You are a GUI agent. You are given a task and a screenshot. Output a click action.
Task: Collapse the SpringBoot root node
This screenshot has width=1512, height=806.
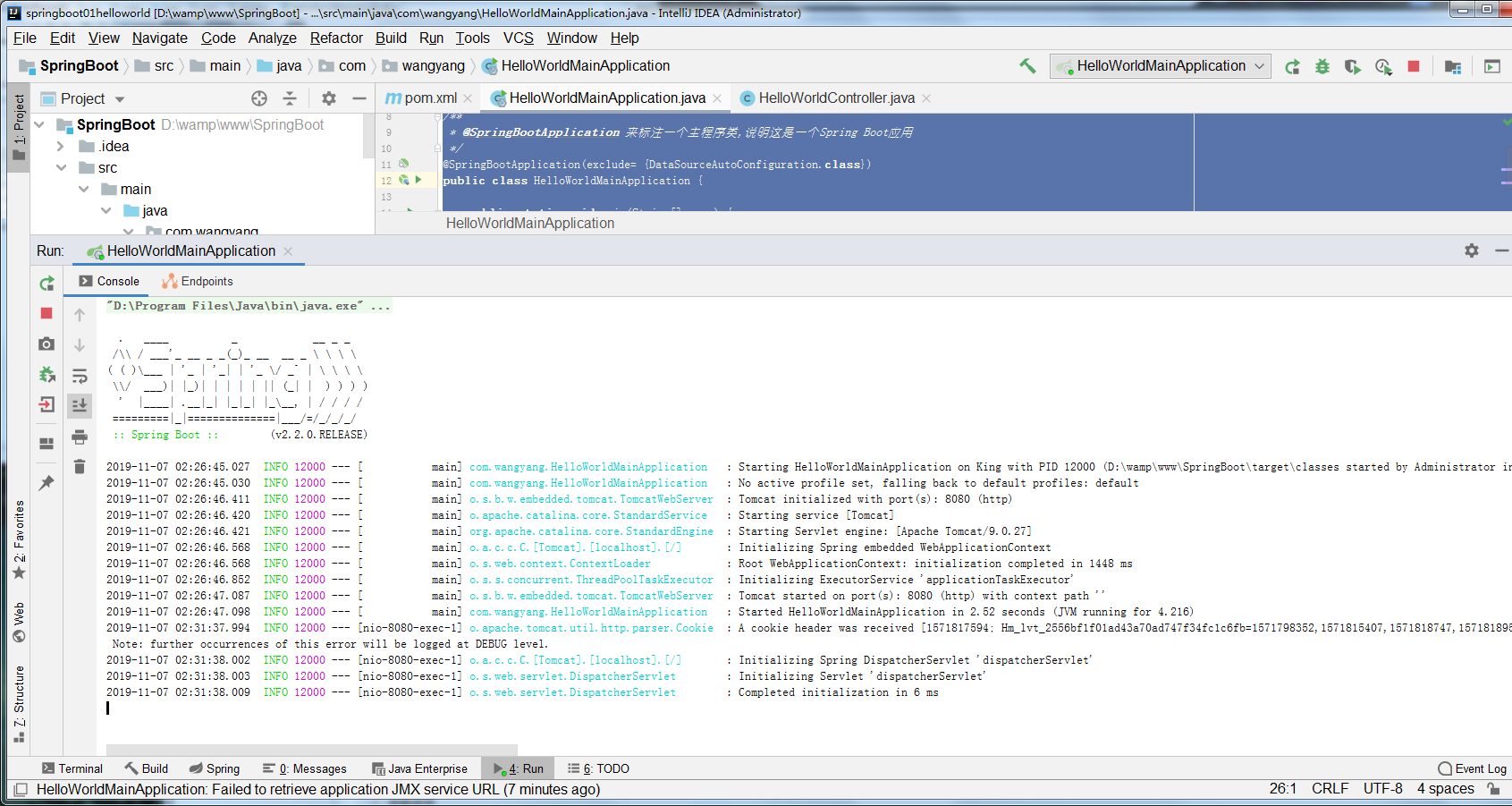click(x=39, y=124)
